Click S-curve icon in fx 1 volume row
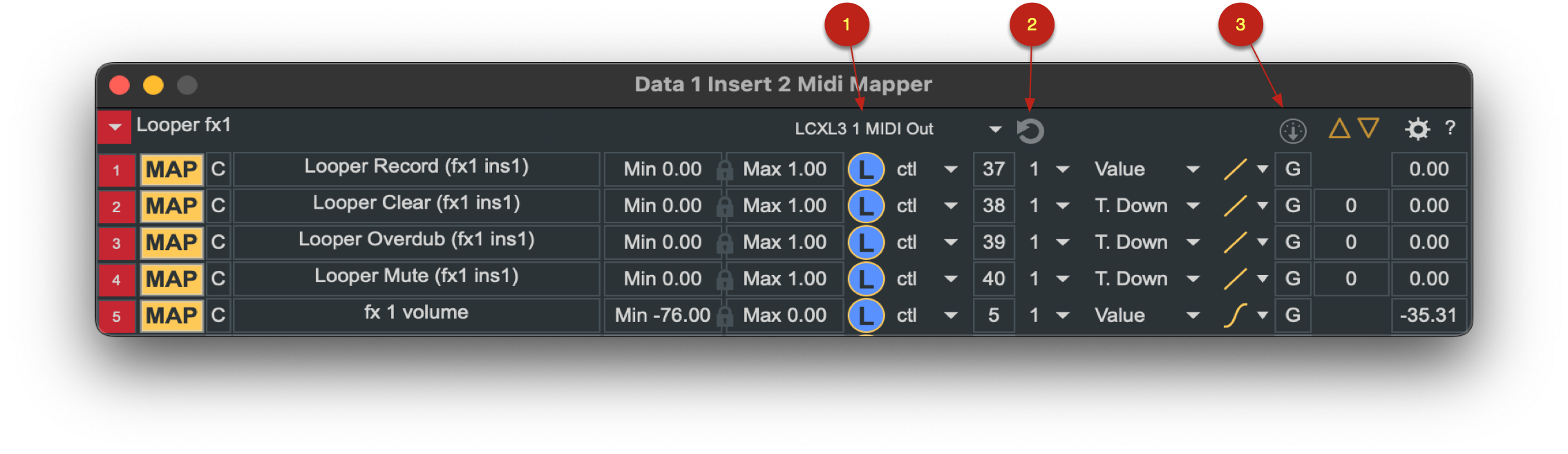 pyautogui.click(x=1235, y=316)
